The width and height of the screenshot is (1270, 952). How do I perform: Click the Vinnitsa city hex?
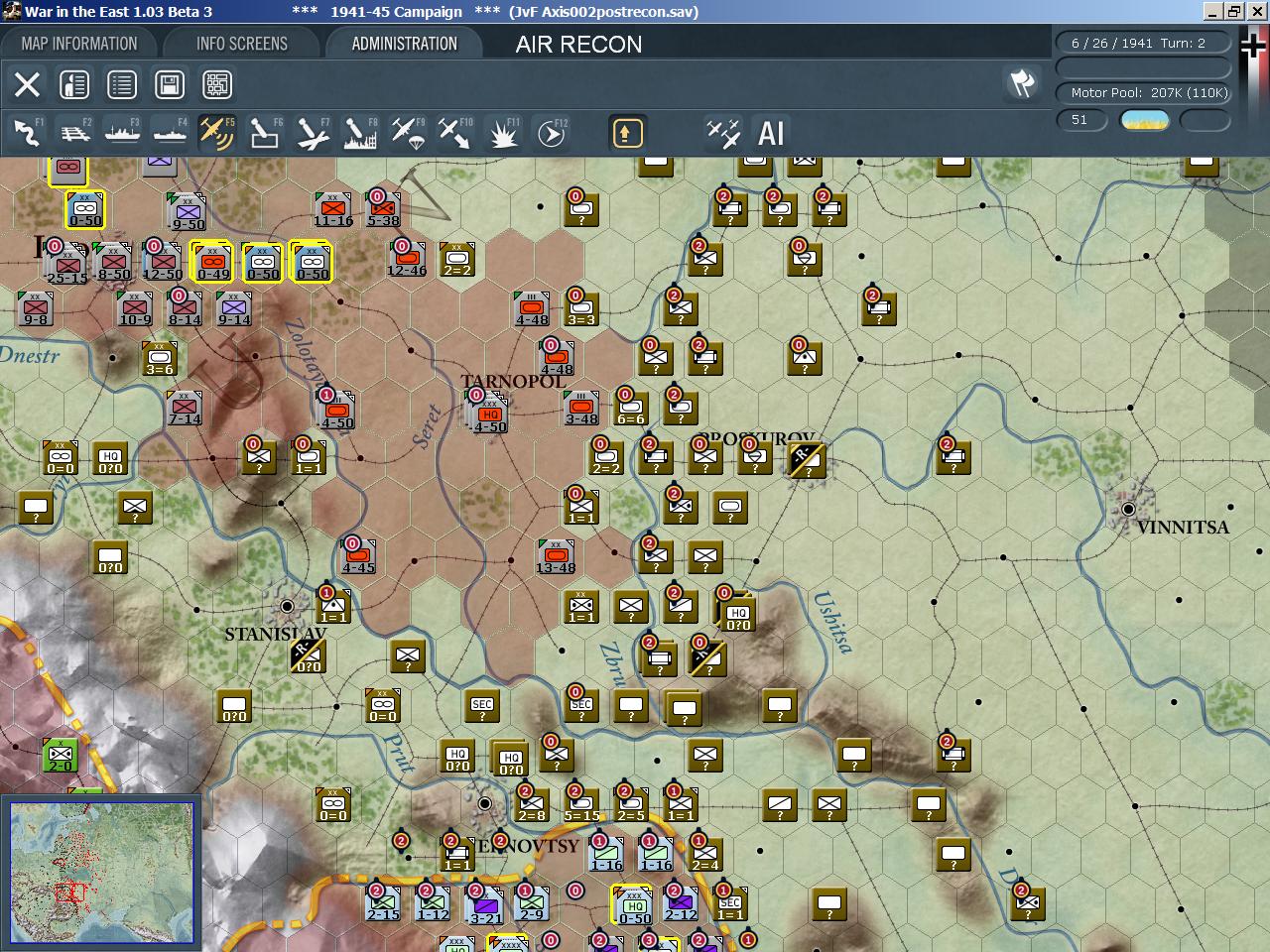(1128, 509)
